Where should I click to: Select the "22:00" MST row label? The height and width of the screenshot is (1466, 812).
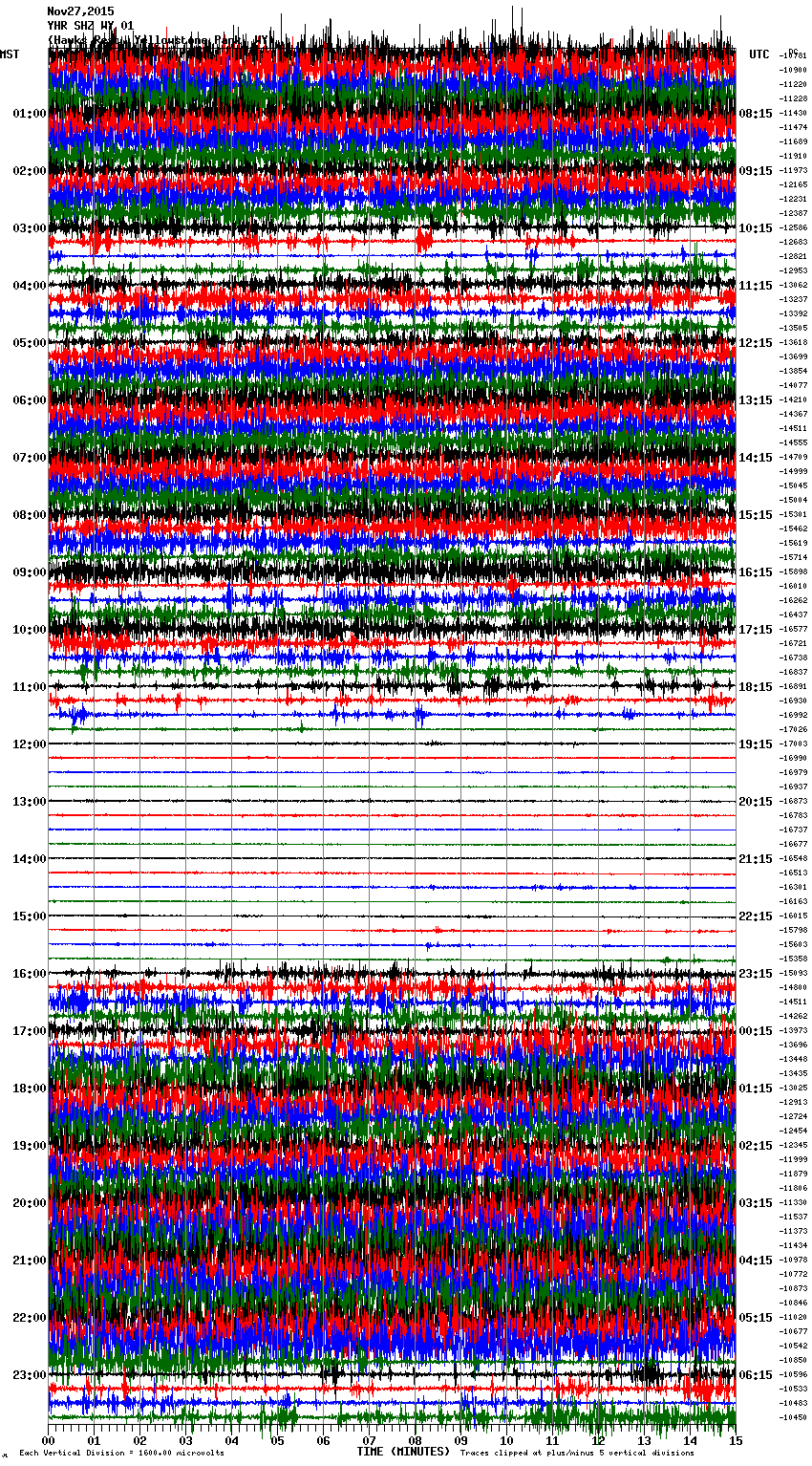[x=30, y=1318]
